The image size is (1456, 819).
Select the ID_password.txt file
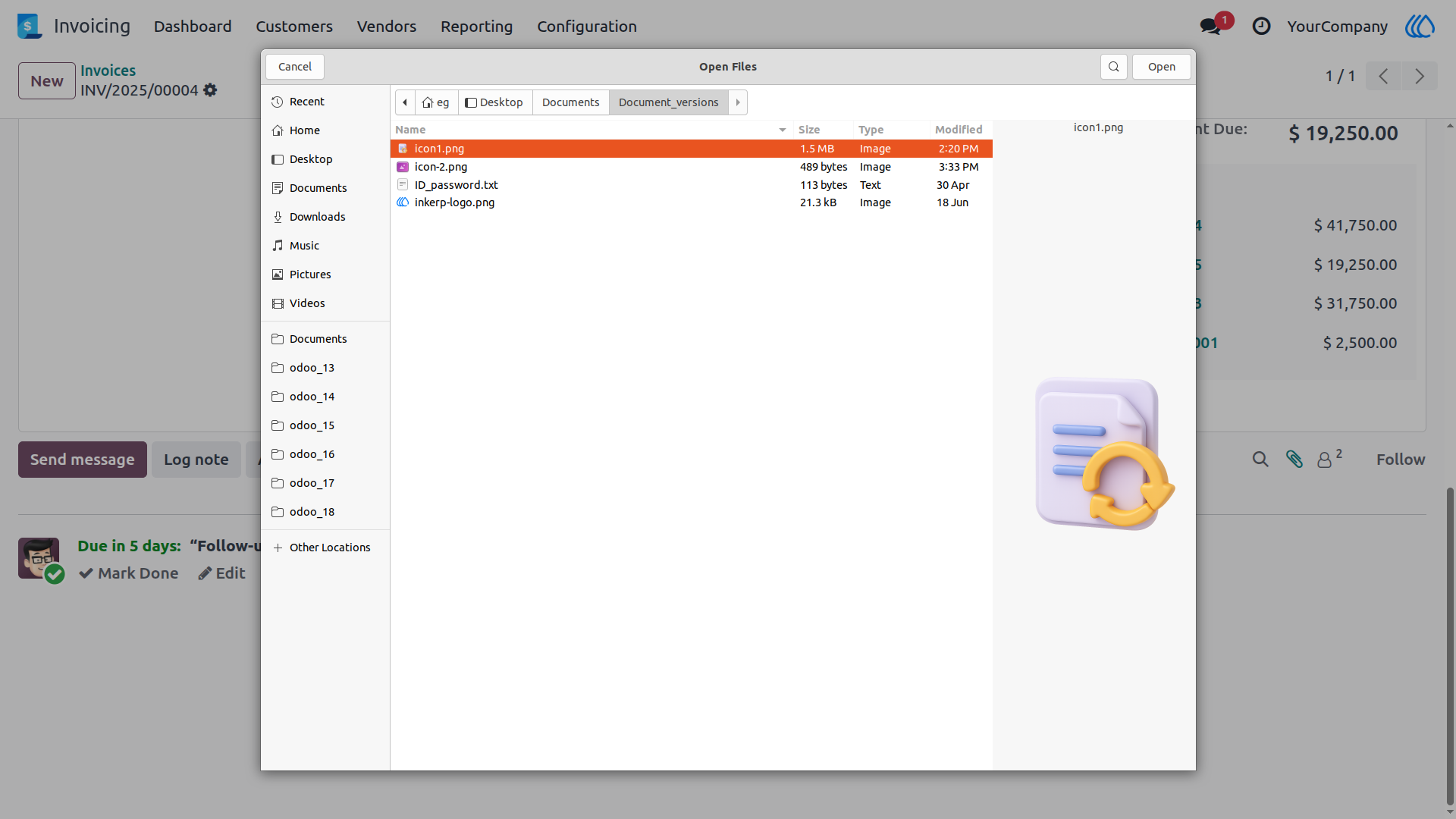(x=692, y=185)
